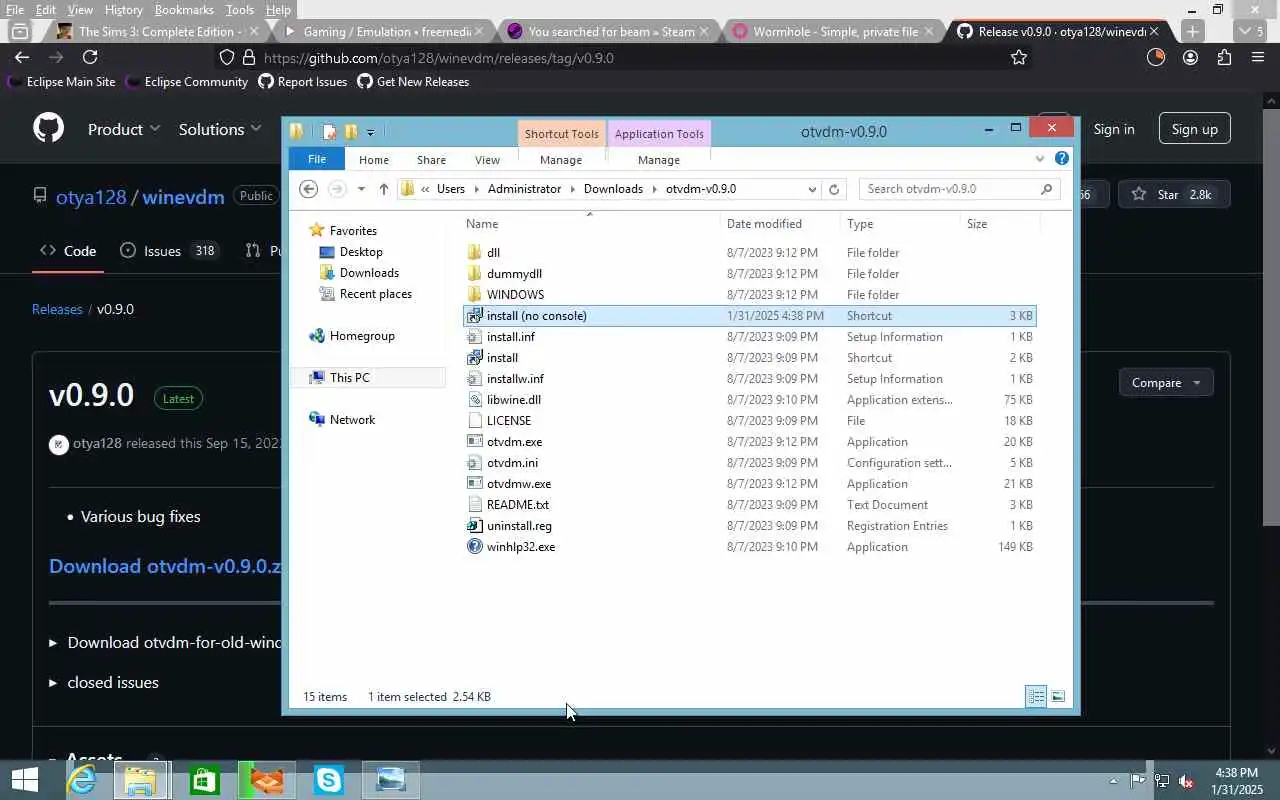
Task: Click Windows Store taskbar icon
Action: tap(205, 779)
